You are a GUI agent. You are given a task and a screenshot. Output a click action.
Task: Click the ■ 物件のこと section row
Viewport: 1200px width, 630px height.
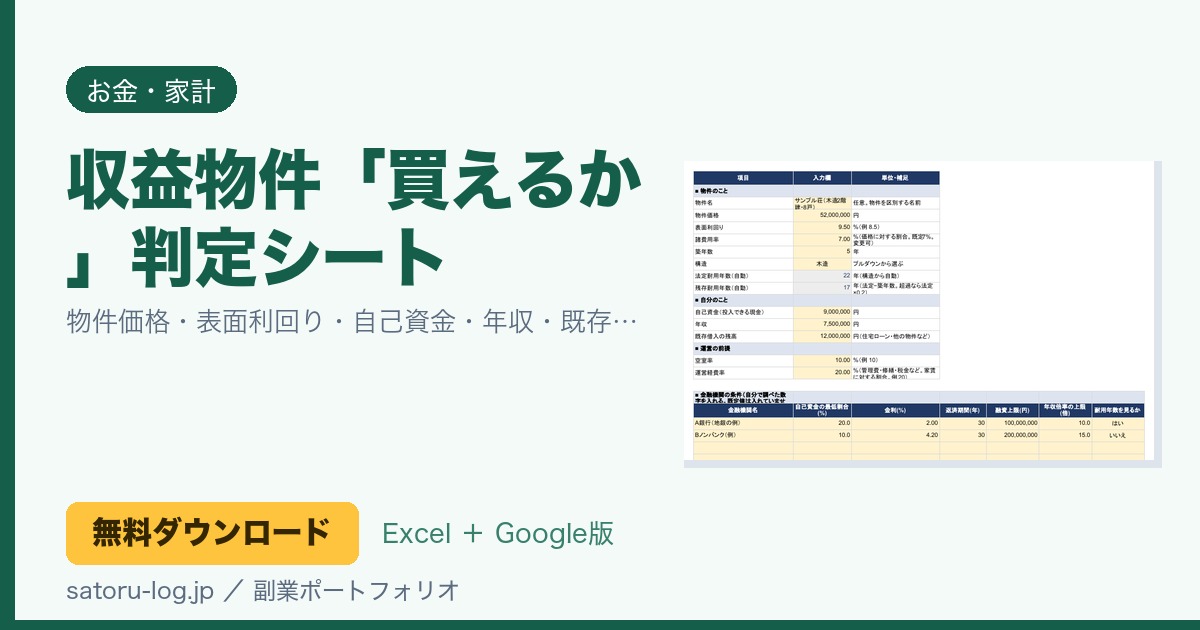[x=816, y=190]
